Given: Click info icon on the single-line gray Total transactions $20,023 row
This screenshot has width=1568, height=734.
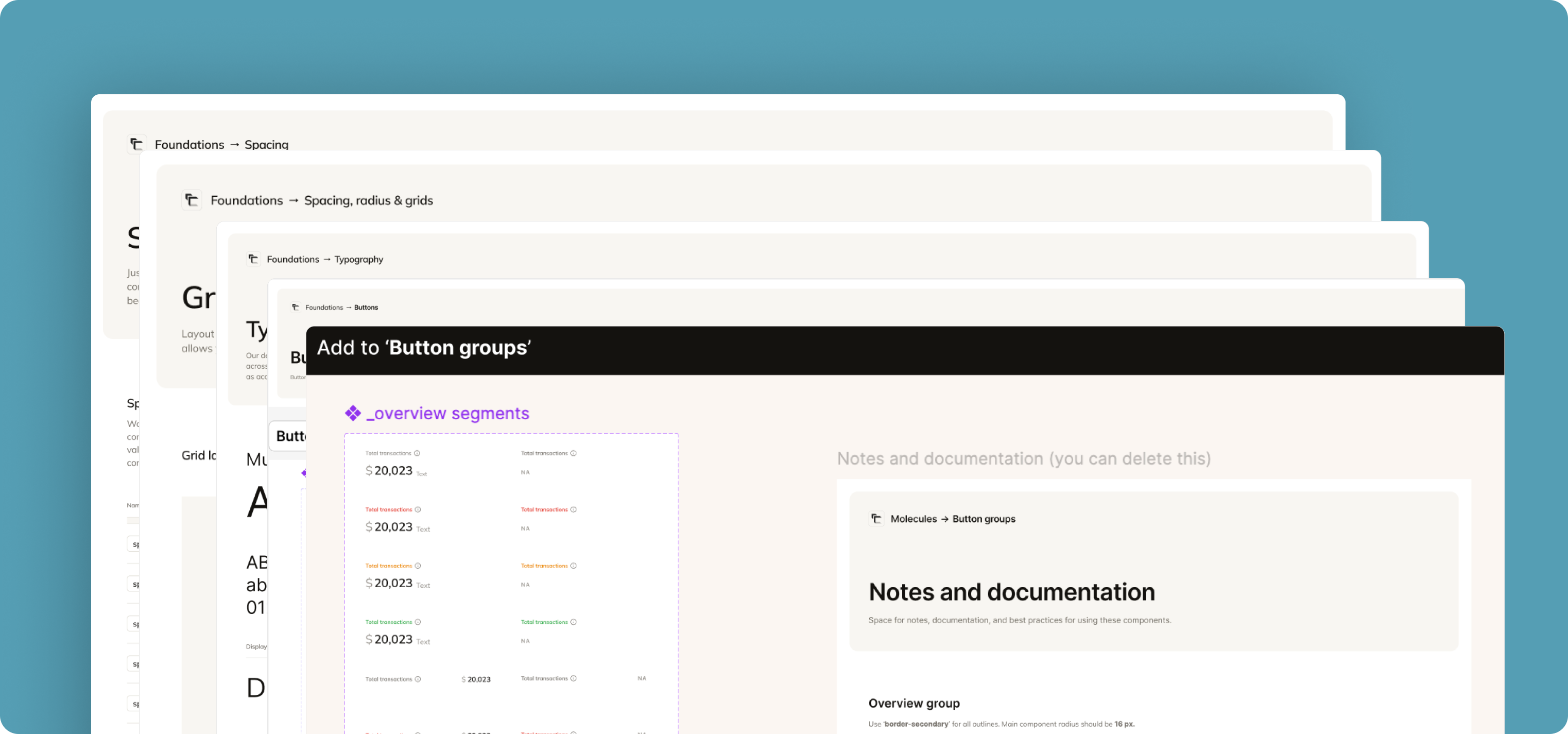Looking at the screenshot, I should pyautogui.click(x=418, y=679).
